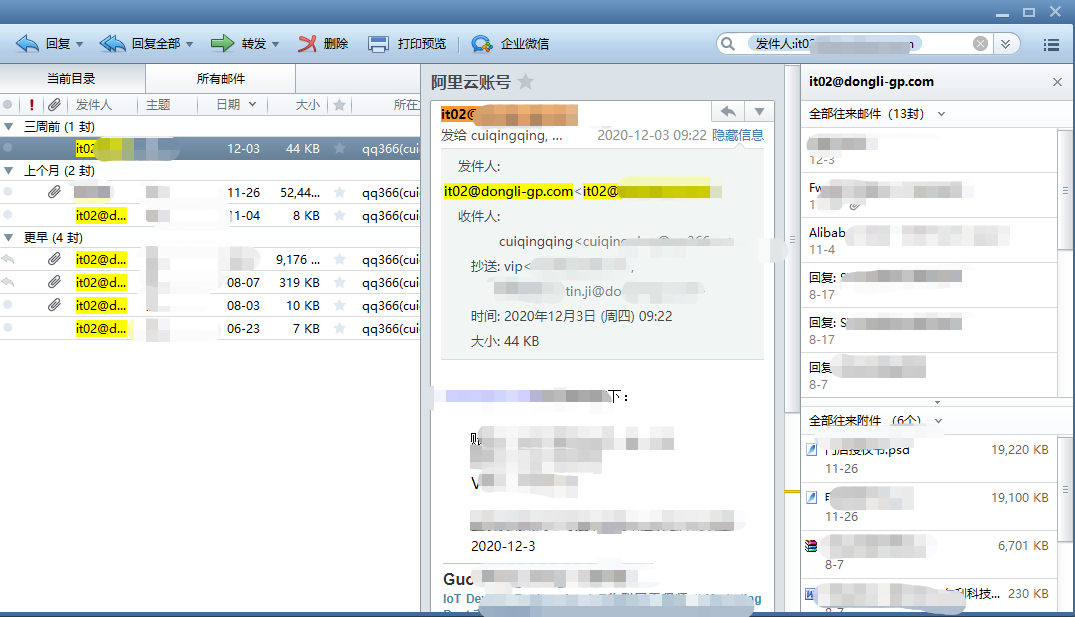The width and height of the screenshot is (1075, 617).
Task: Open the Forward dropdown arrow
Action: pos(276,44)
